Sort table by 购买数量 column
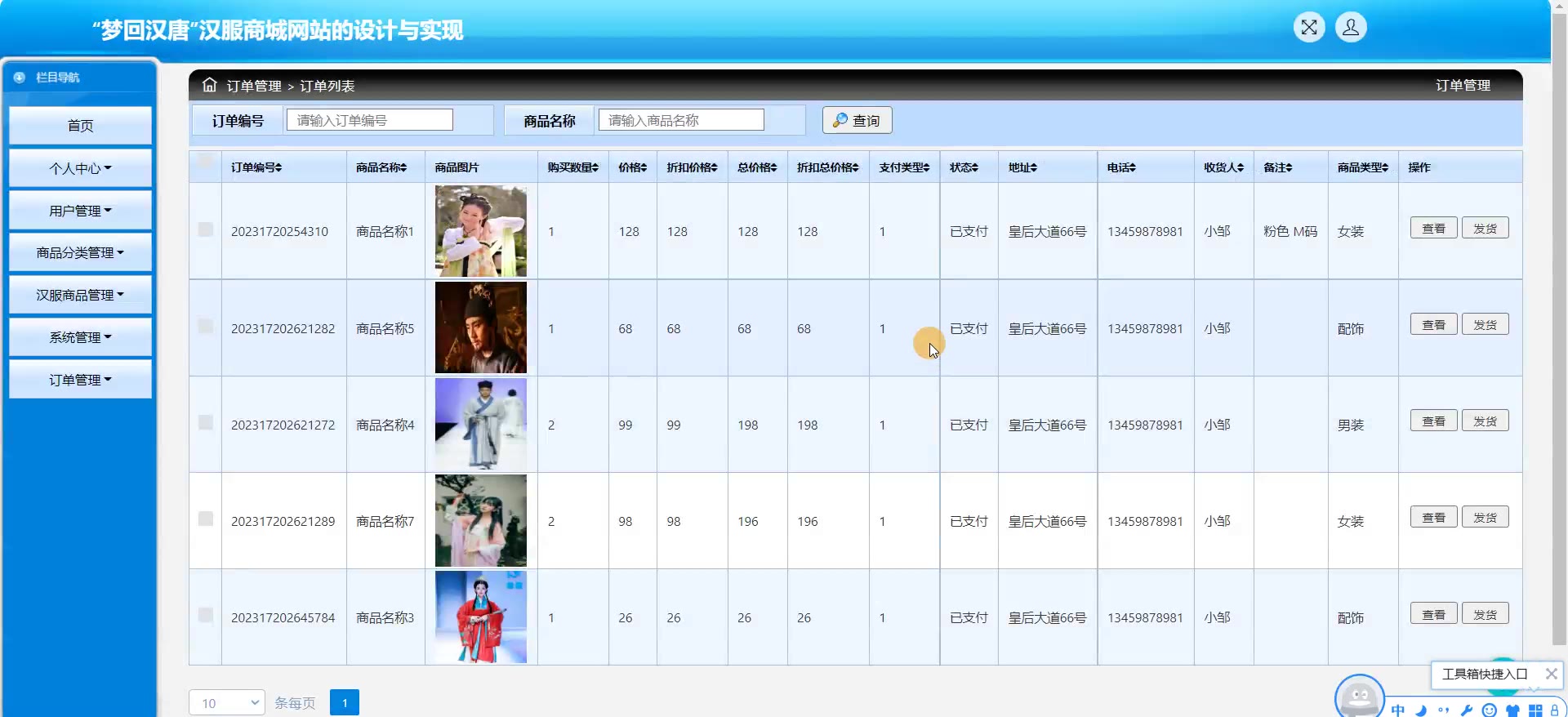 (x=572, y=167)
